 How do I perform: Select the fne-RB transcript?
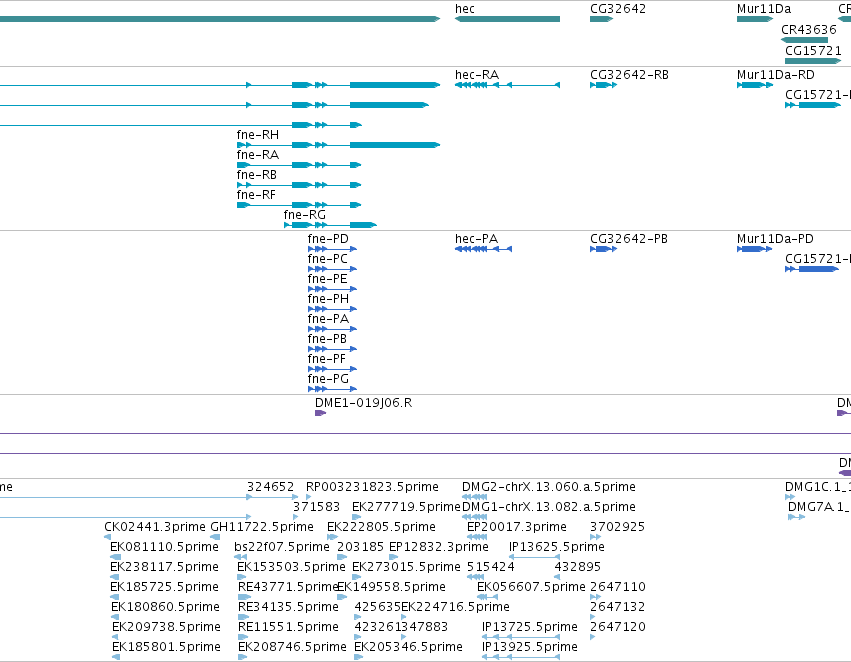[299, 185]
